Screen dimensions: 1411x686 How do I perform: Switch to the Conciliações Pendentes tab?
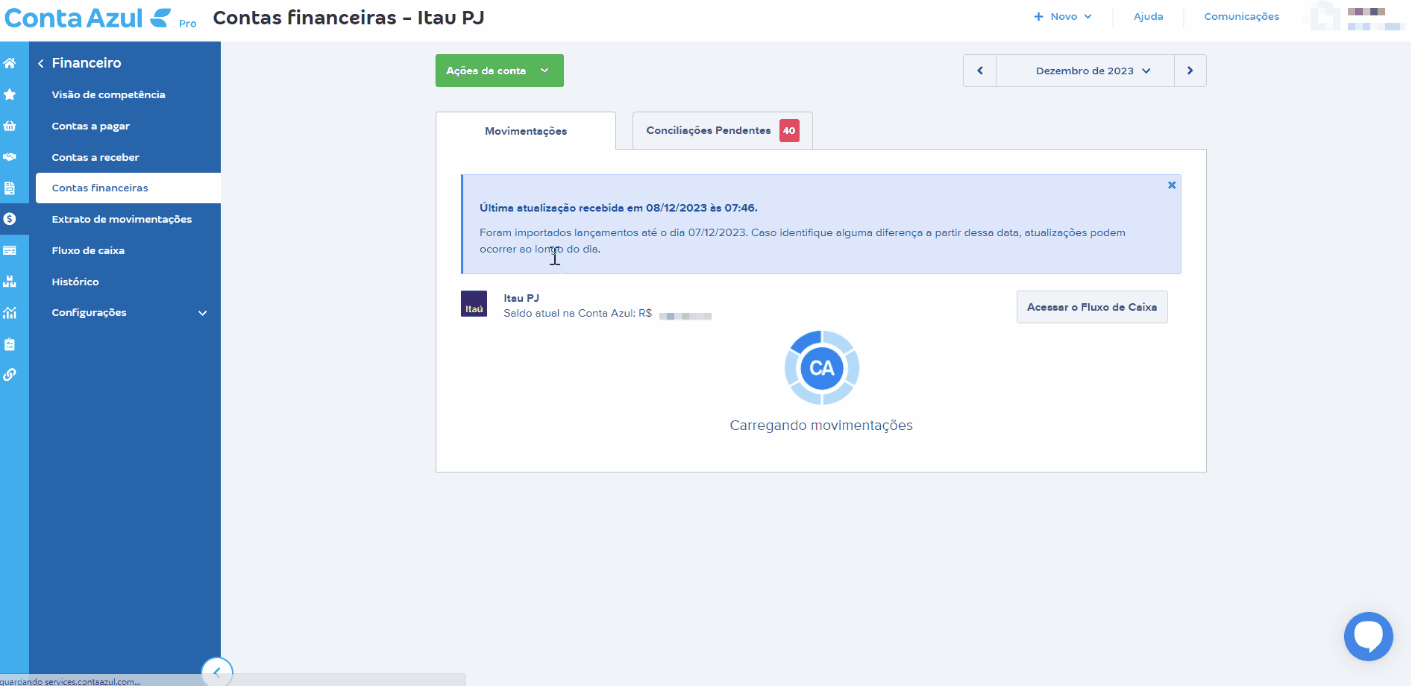[x=722, y=131]
